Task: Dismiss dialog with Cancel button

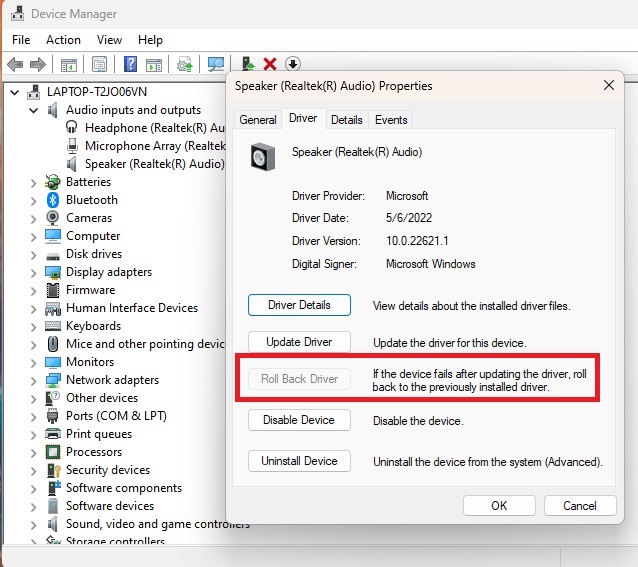Action: click(580, 506)
